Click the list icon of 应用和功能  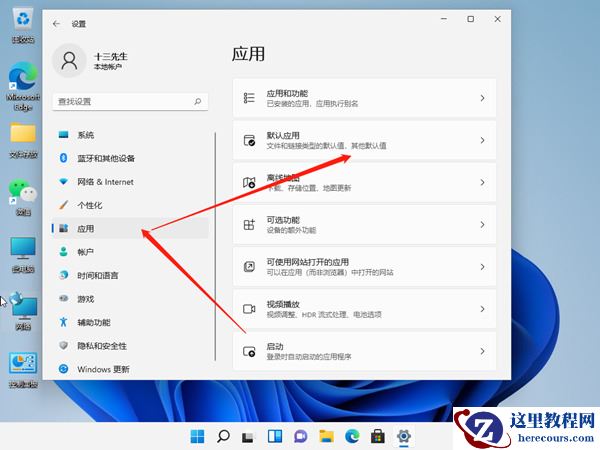click(249, 98)
